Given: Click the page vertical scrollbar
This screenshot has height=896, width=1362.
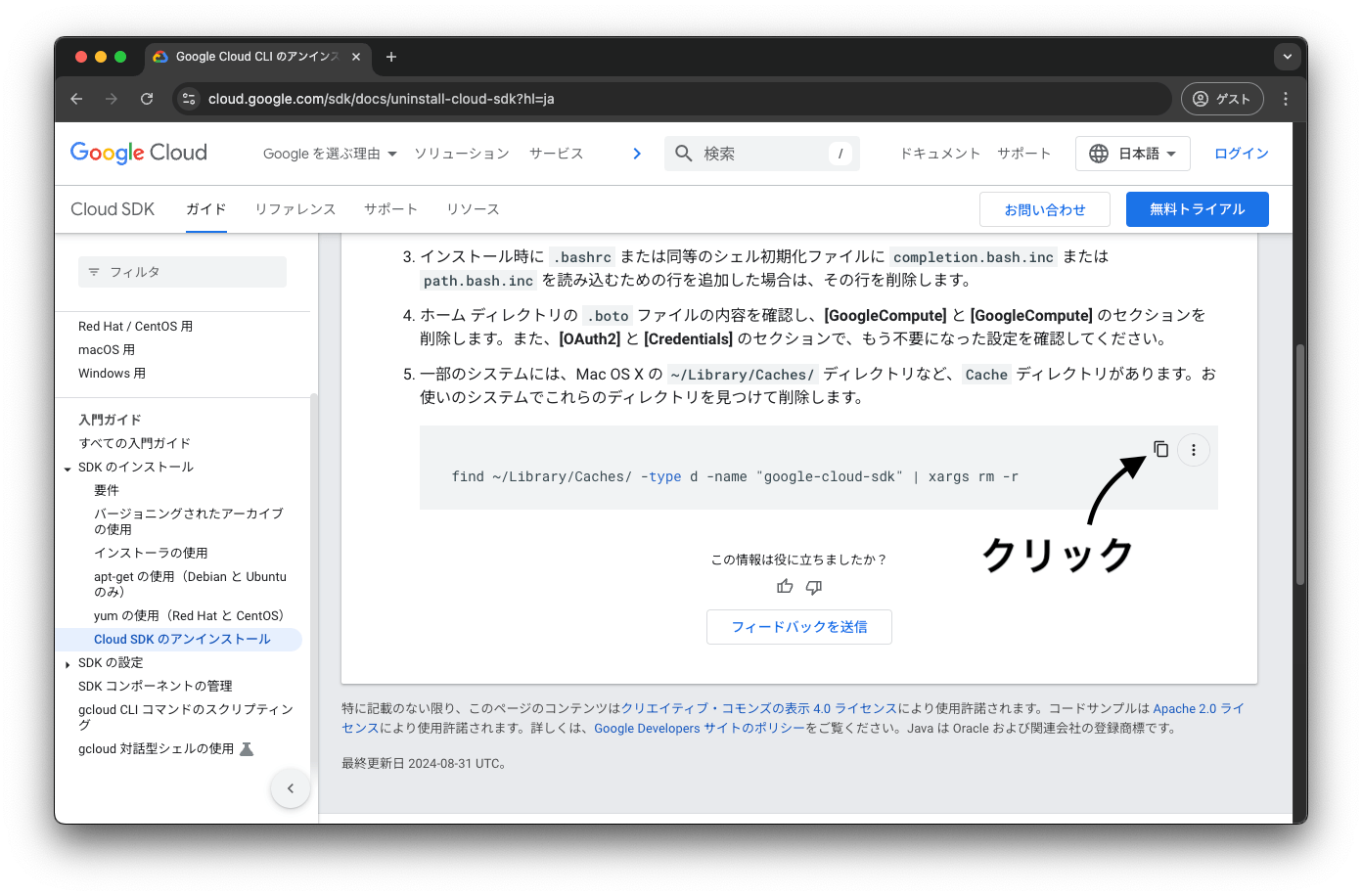Looking at the screenshot, I should (x=1300, y=465).
